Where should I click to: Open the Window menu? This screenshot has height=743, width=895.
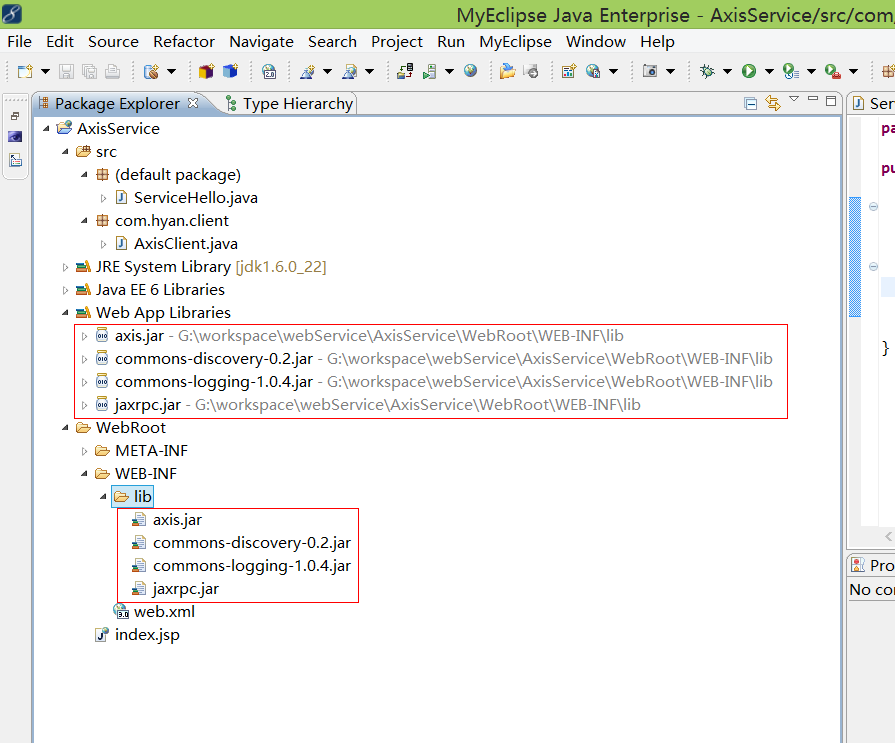point(596,42)
